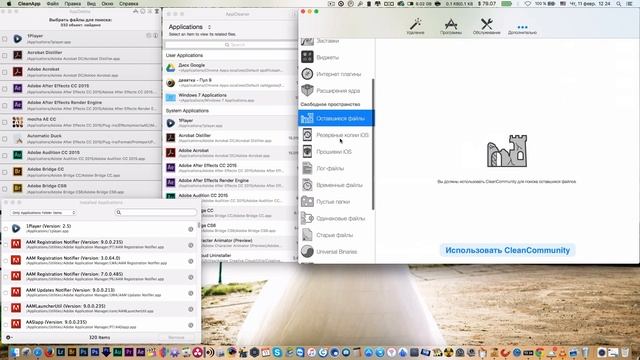Tick AAMLauncherUtil 9.0.0.235 checkbox
Image resolution: width=640 pixels, height=360 pixels.
6,309
